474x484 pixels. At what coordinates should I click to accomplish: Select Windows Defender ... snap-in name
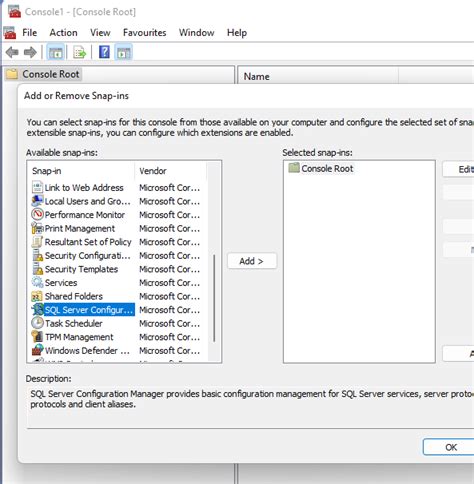pyautogui.click(x=87, y=351)
